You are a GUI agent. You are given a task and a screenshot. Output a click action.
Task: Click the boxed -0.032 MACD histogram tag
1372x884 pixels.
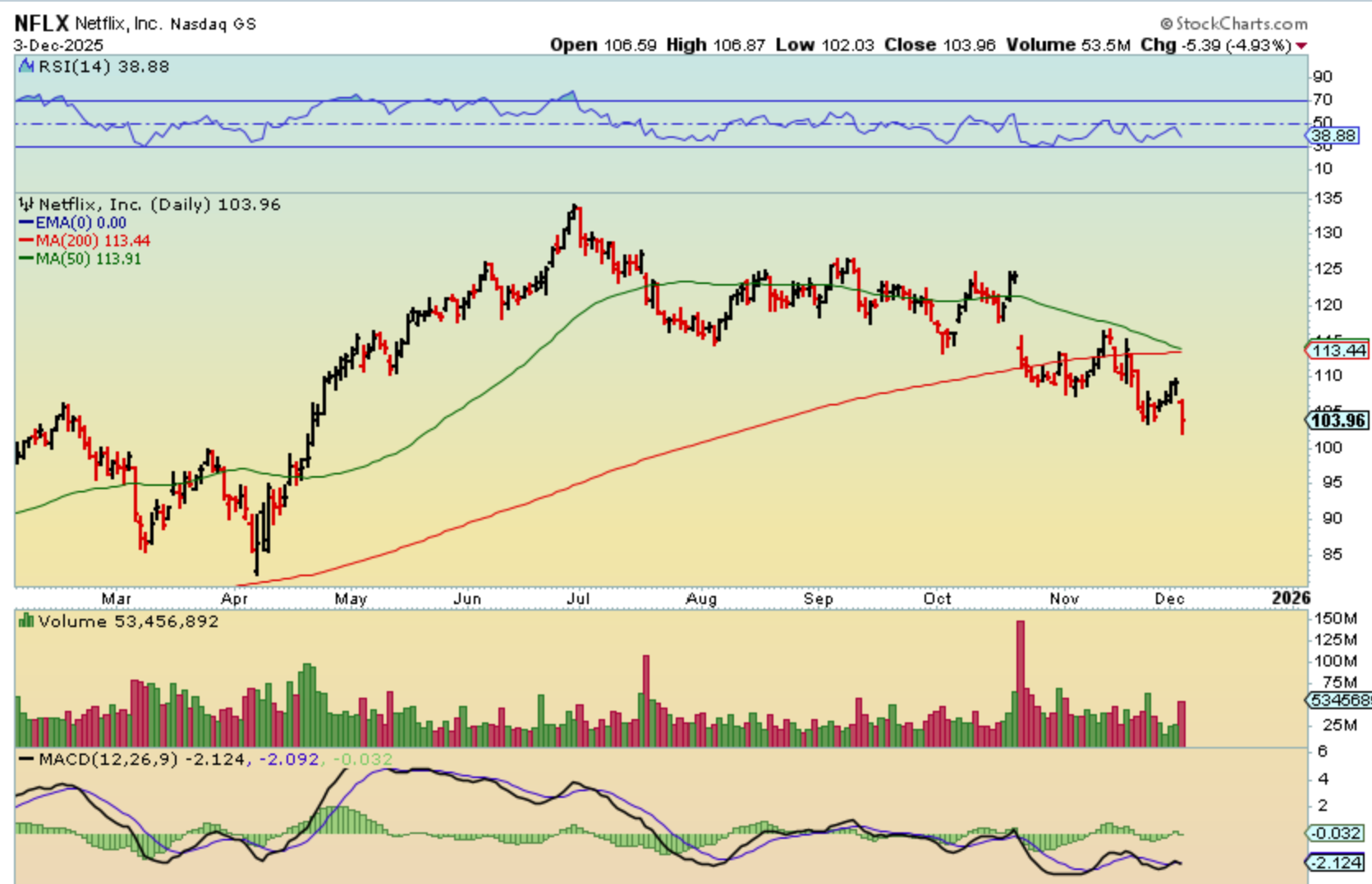pos(1336,833)
